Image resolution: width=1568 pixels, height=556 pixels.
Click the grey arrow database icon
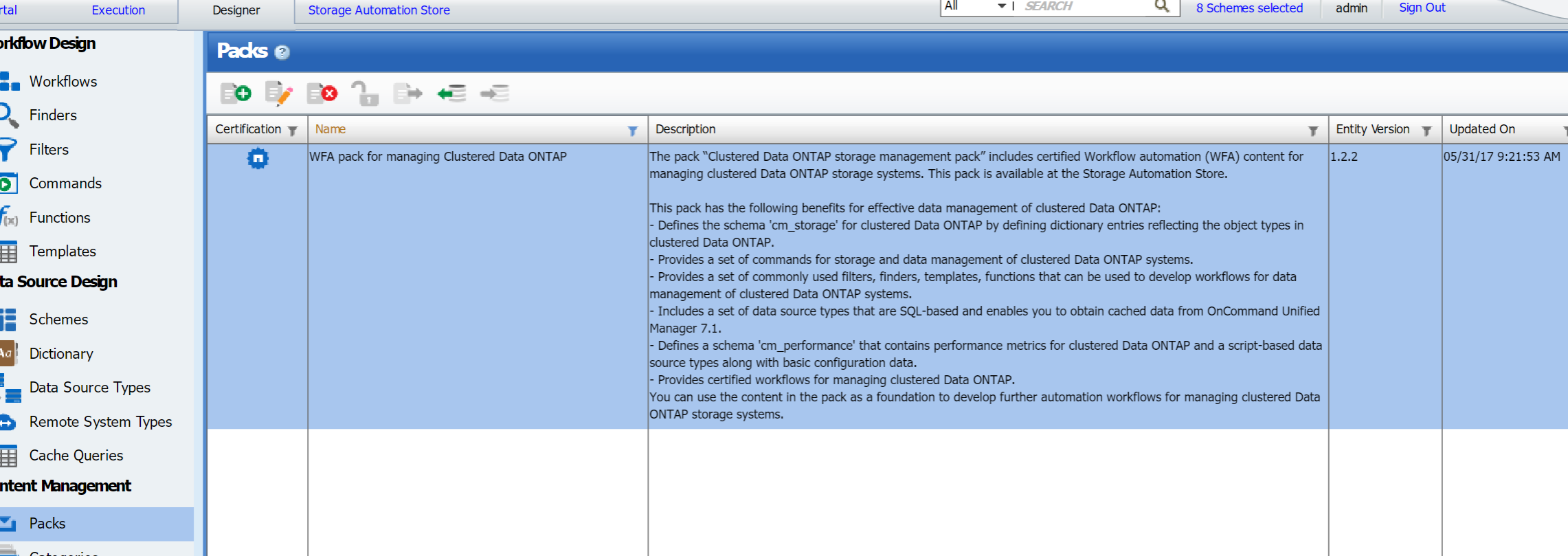point(495,93)
